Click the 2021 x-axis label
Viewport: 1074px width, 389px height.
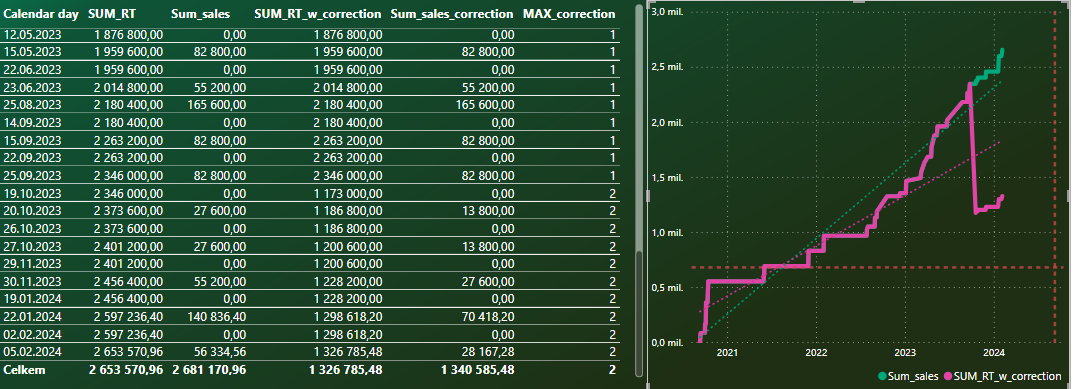(727, 353)
